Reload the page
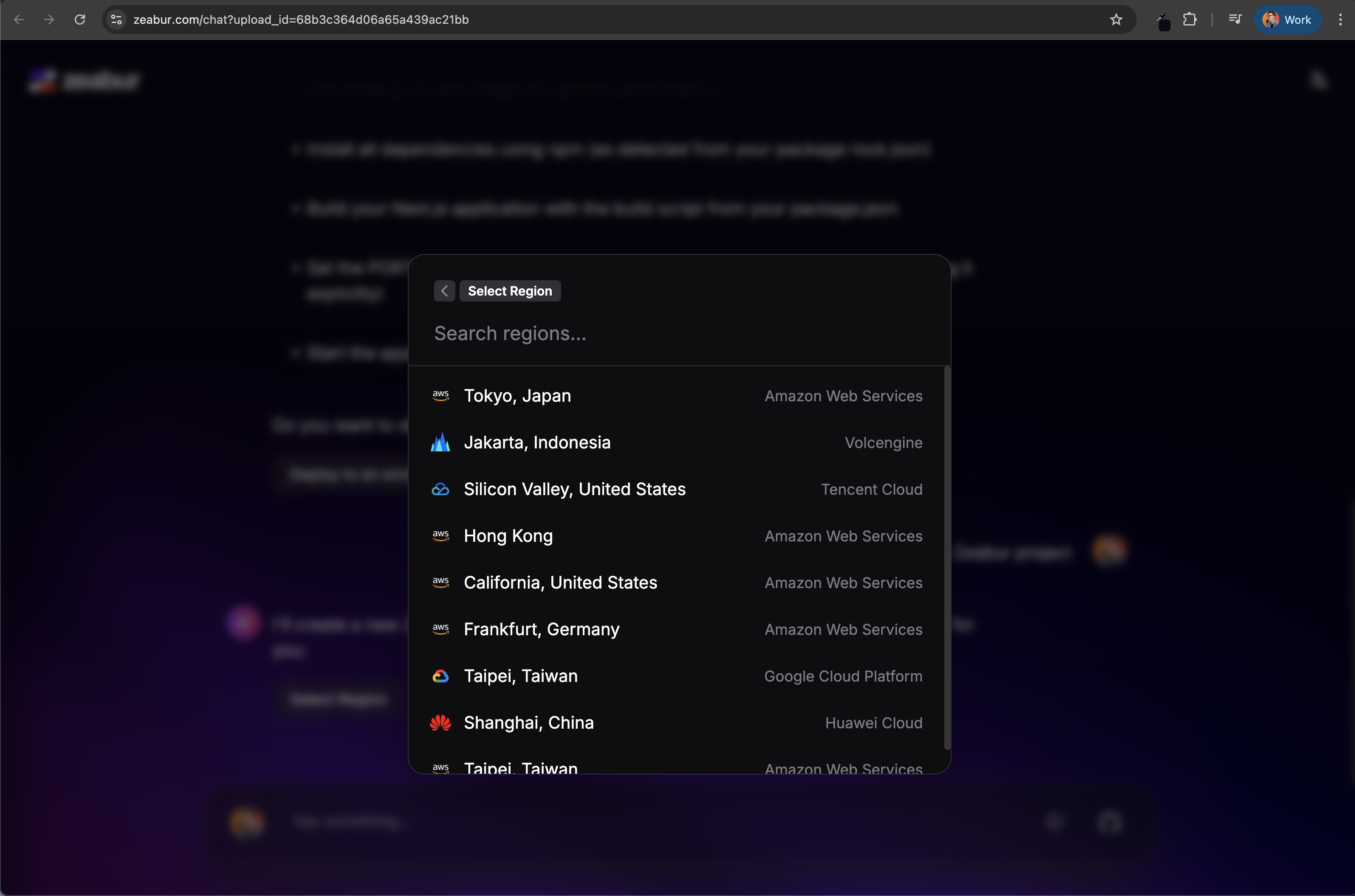The image size is (1355, 896). coord(80,20)
